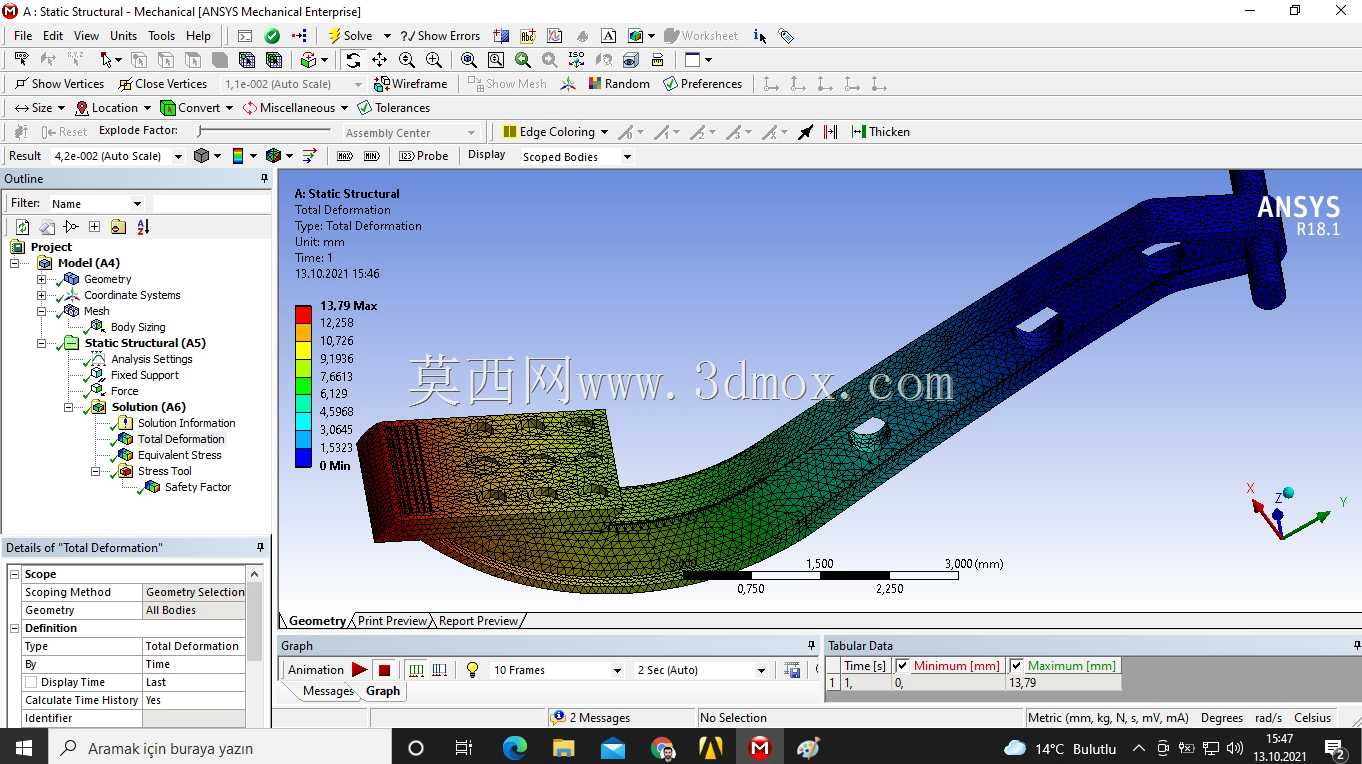1362x764 pixels.
Task: Click the rotate view tool
Action: pyautogui.click(x=353, y=60)
